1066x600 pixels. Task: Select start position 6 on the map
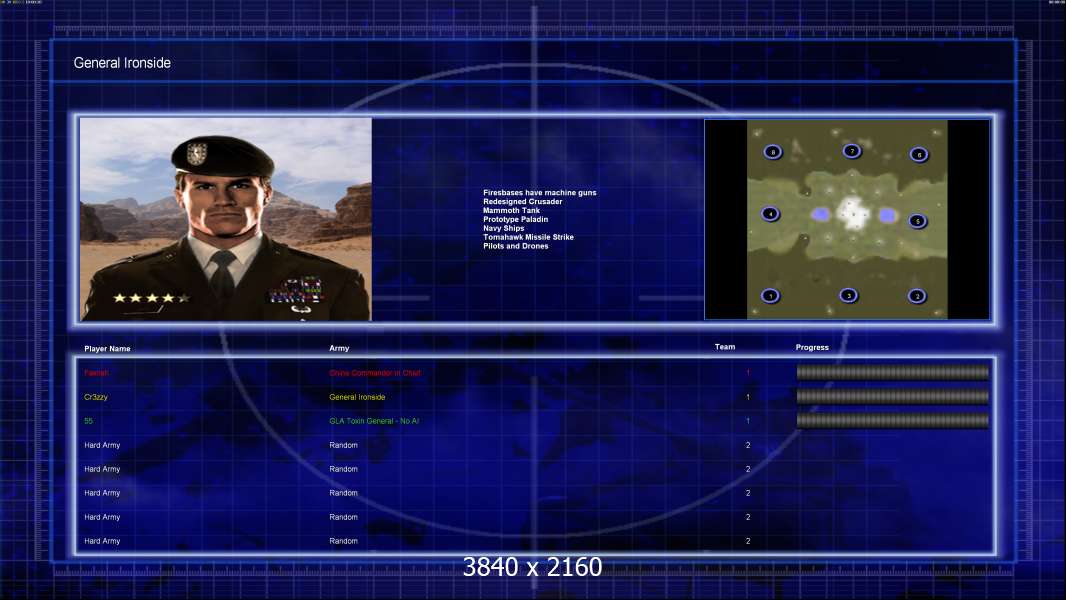919,154
